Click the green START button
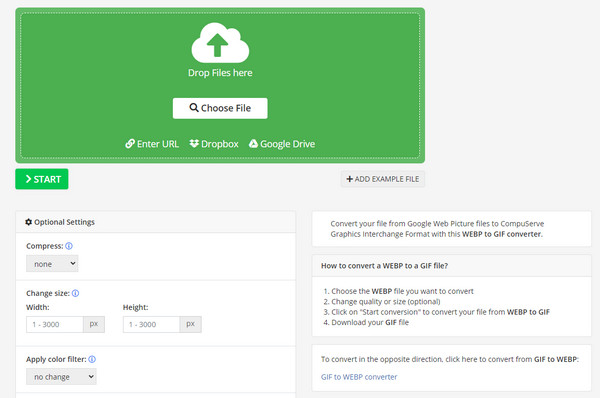This screenshot has width=600, height=398. click(x=42, y=179)
